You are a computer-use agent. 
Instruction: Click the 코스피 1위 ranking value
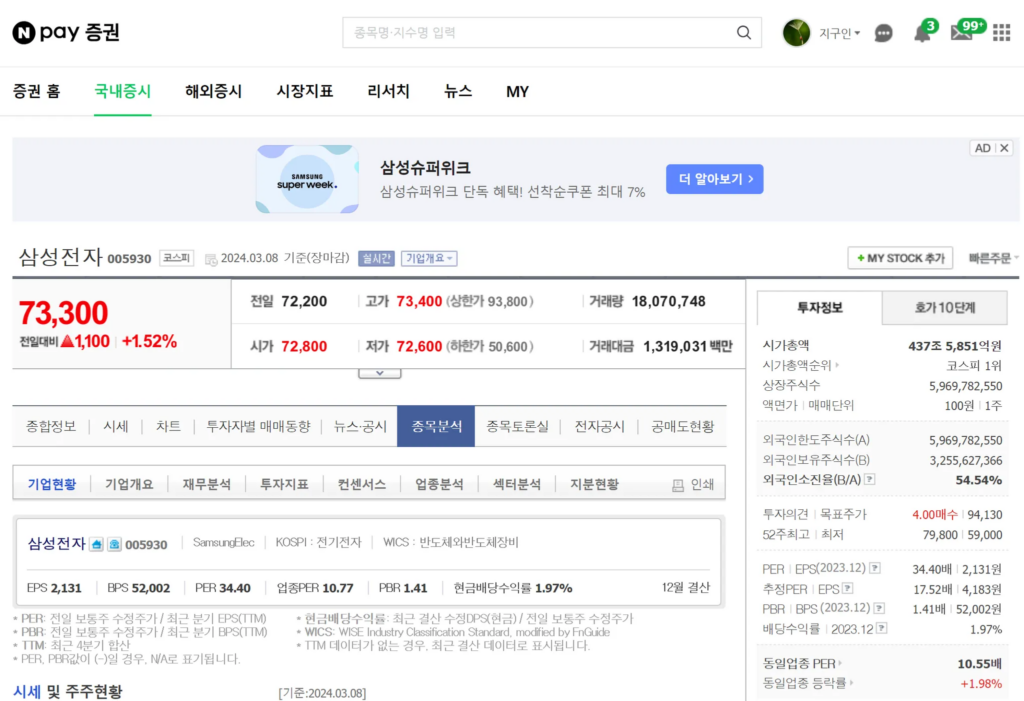click(974, 365)
